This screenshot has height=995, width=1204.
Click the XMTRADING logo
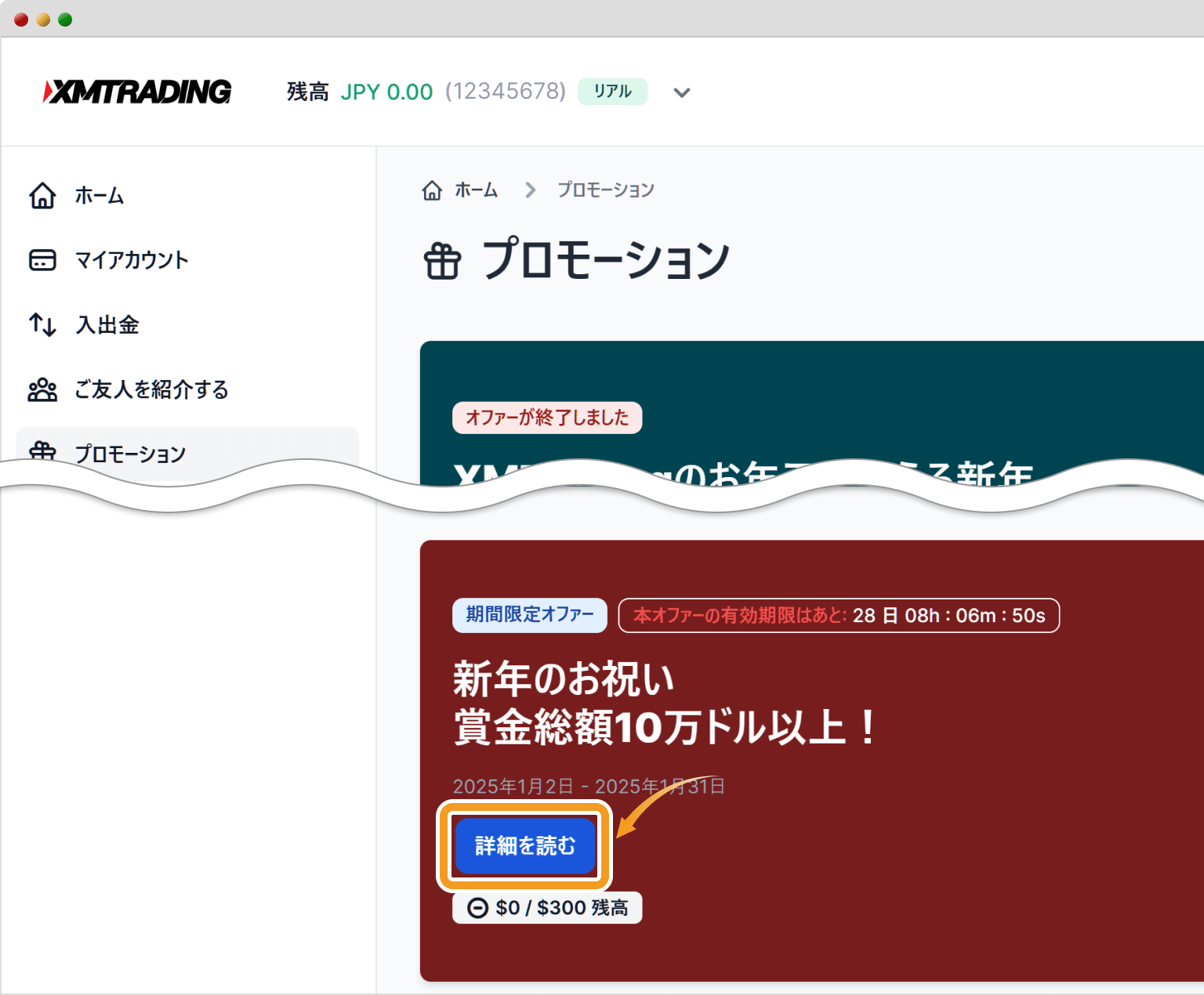pyautogui.click(x=137, y=92)
